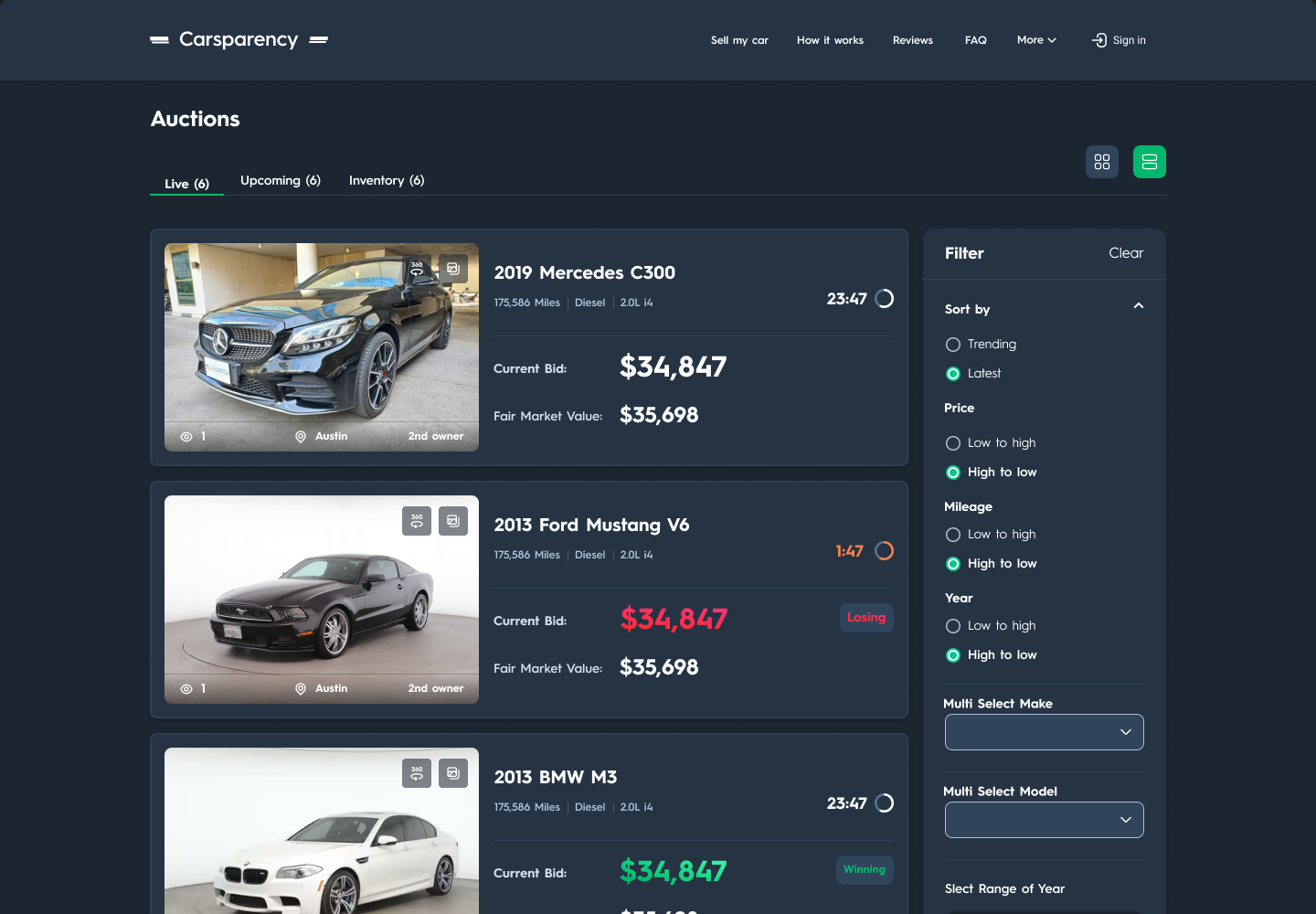The width and height of the screenshot is (1316, 914).
Task: Open photo gallery icon on Mercedes C300
Action: pyautogui.click(x=453, y=269)
